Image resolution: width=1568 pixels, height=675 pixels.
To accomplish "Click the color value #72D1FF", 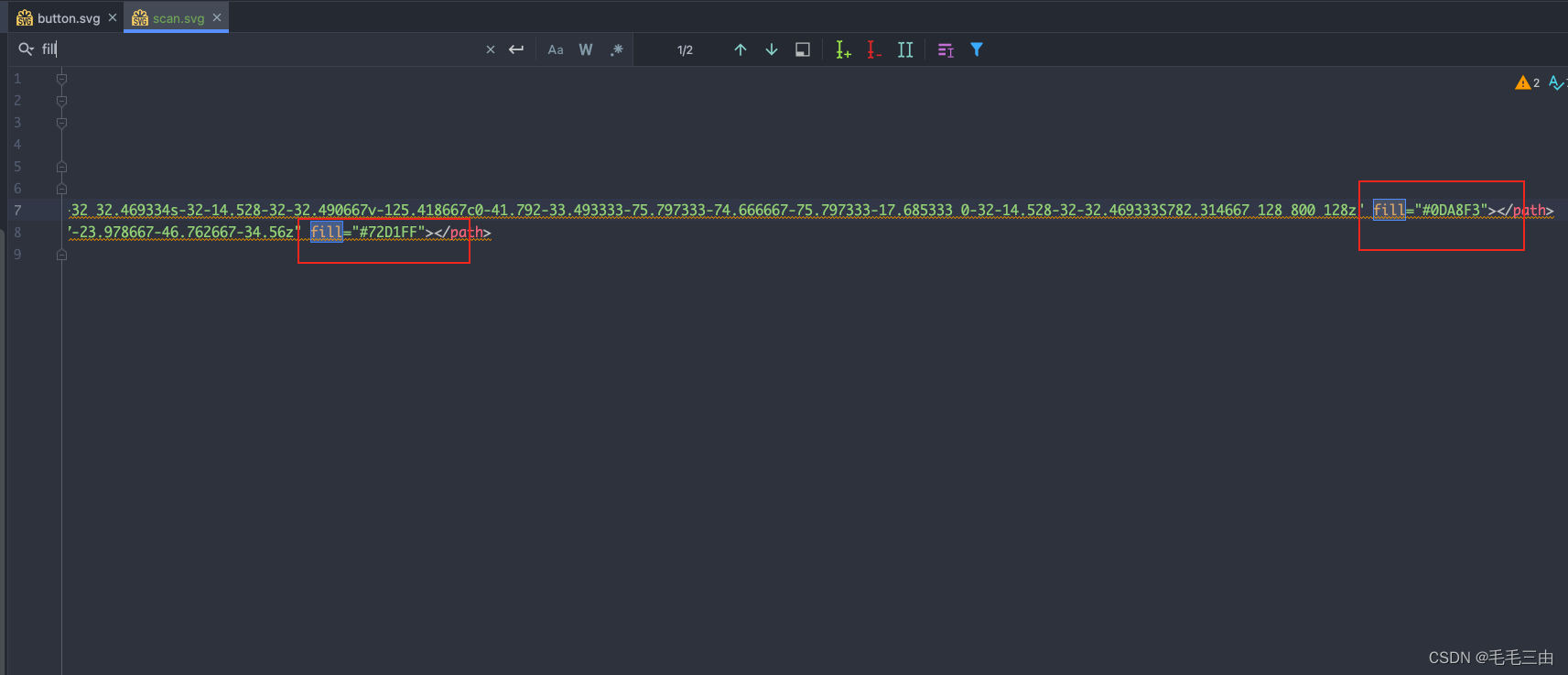I will point(388,233).
